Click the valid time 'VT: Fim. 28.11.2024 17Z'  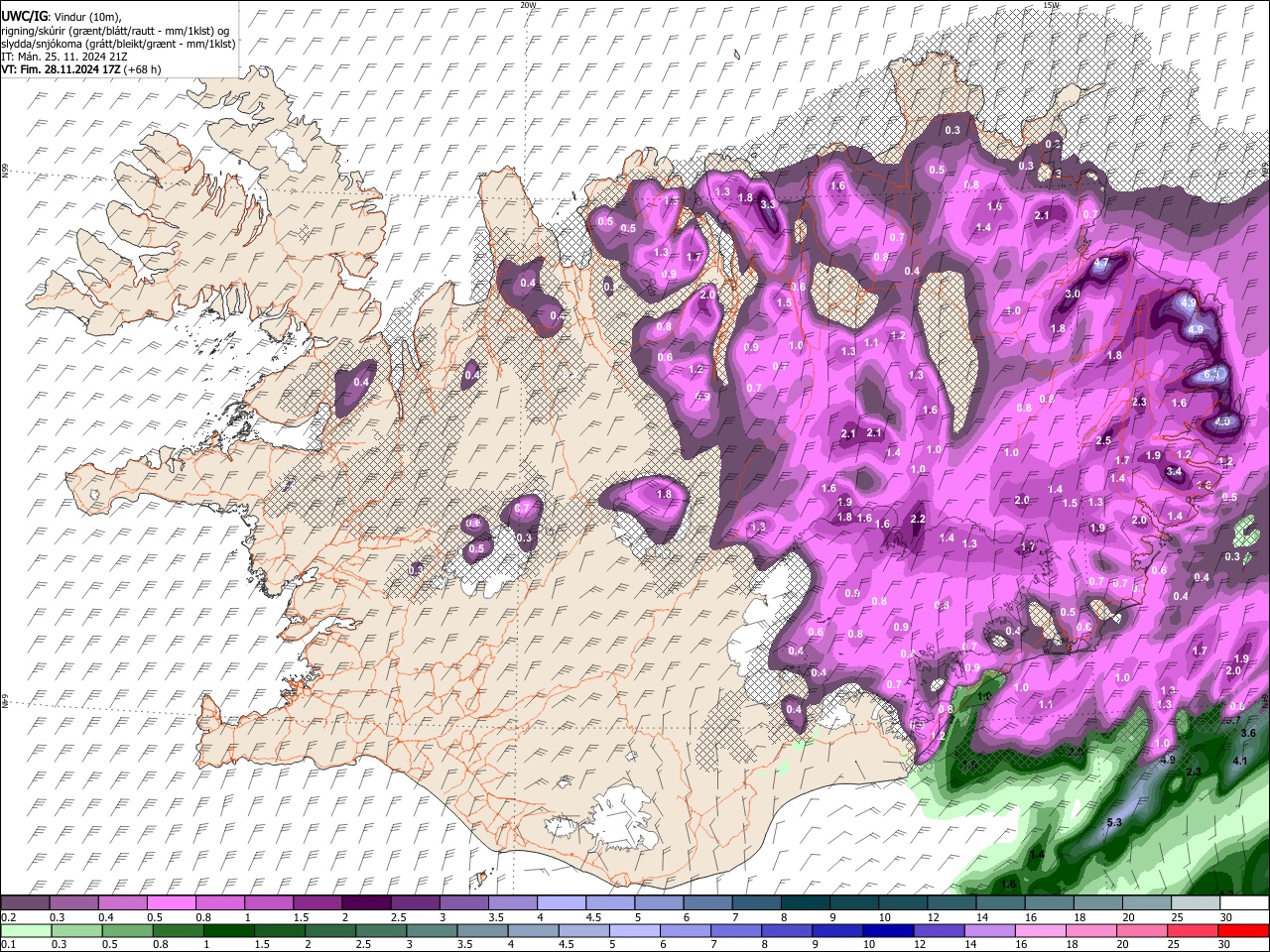coord(62,69)
